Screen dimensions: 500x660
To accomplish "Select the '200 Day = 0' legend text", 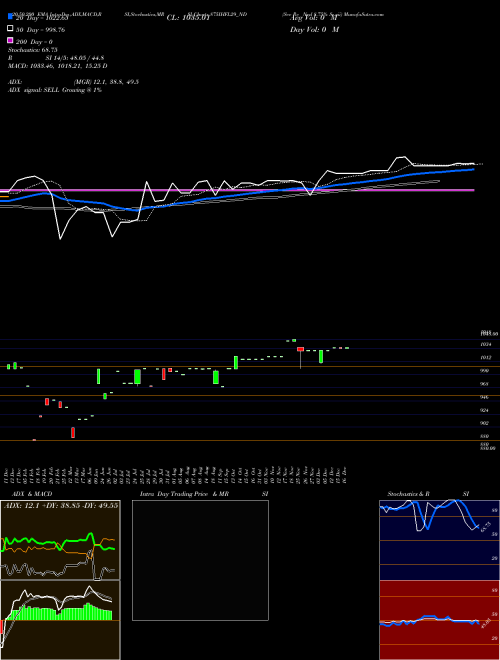I will click(34, 42).
